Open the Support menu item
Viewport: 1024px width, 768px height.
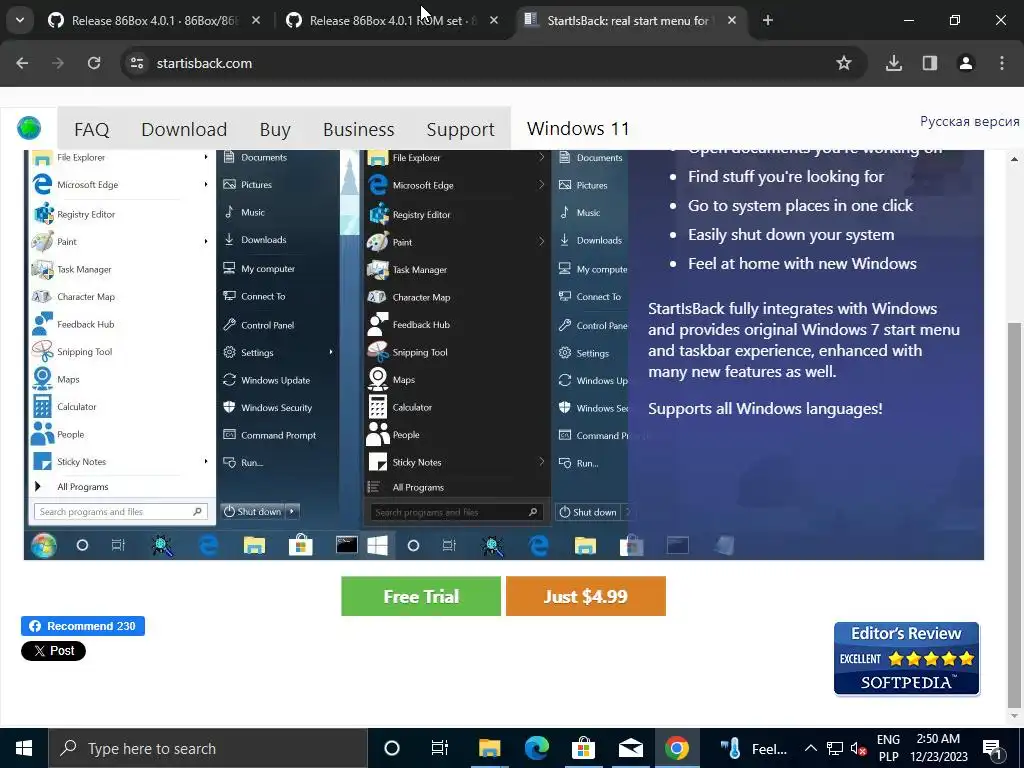[460, 129]
